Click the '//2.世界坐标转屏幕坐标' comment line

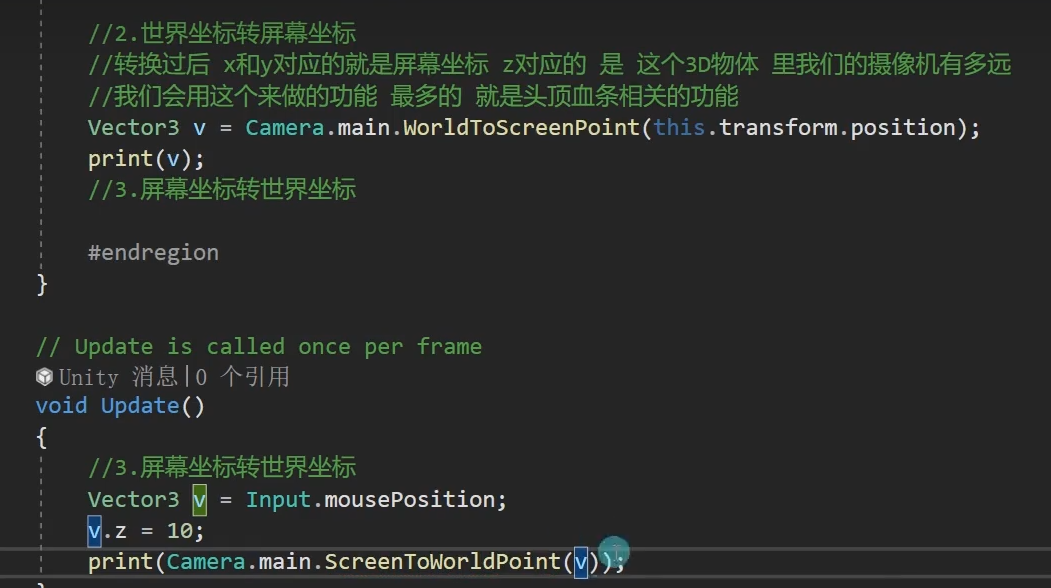pyautogui.click(x=221, y=35)
